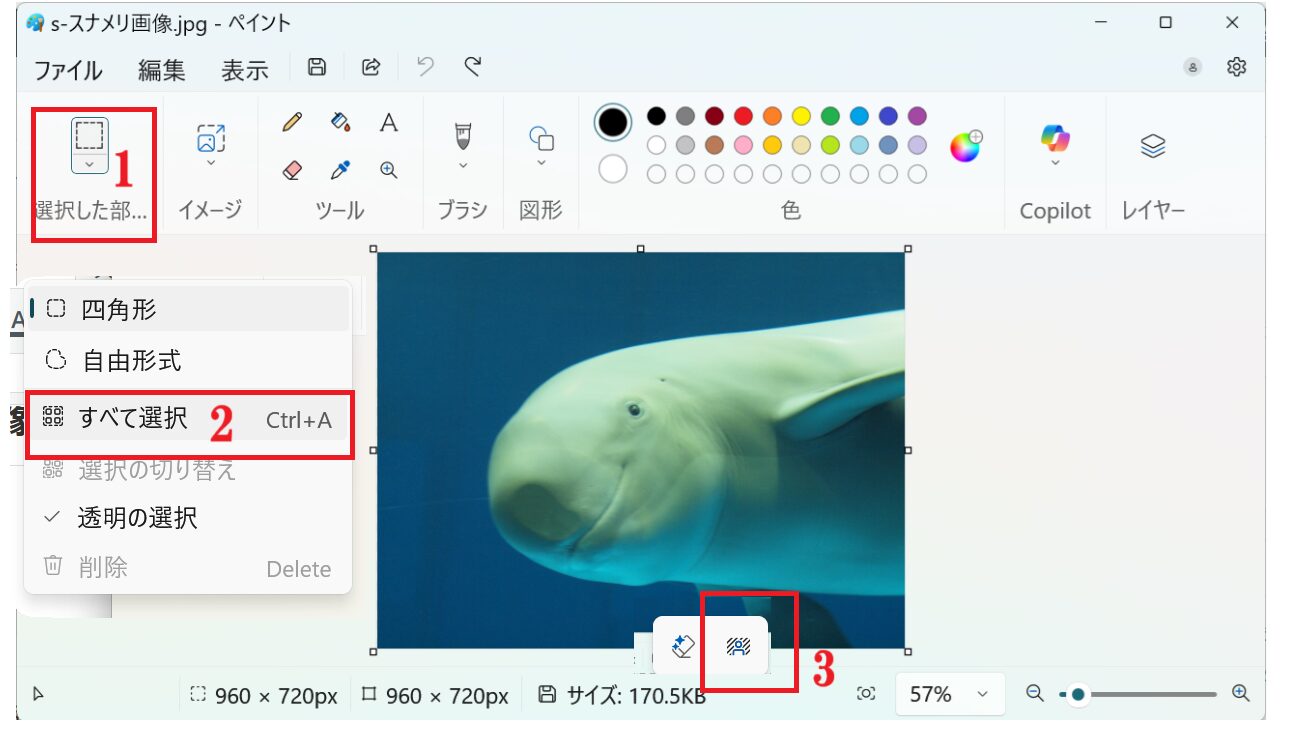Select the Color picker eyedropper tool

[340, 171]
